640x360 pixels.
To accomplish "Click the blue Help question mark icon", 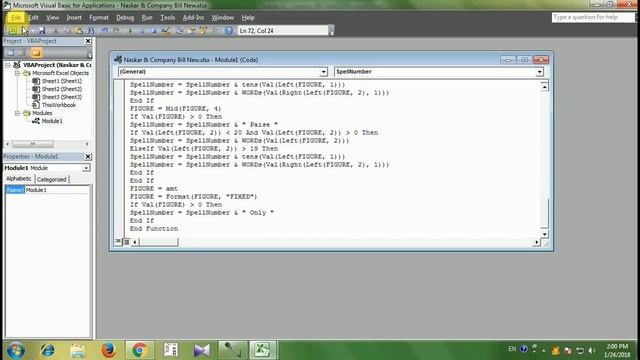I will click(x=229, y=31).
